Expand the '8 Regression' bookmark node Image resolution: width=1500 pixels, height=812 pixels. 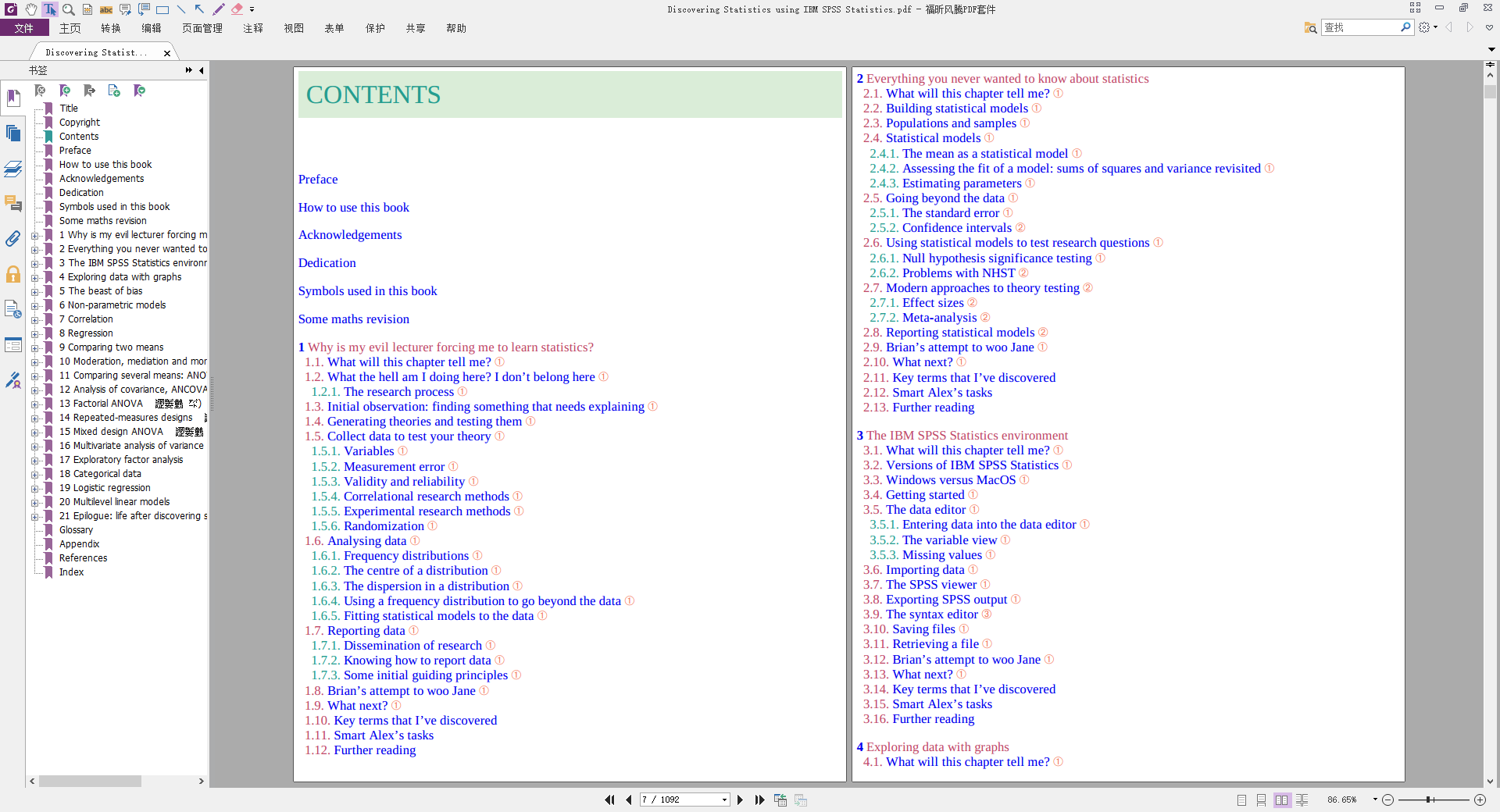(x=34, y=333)
